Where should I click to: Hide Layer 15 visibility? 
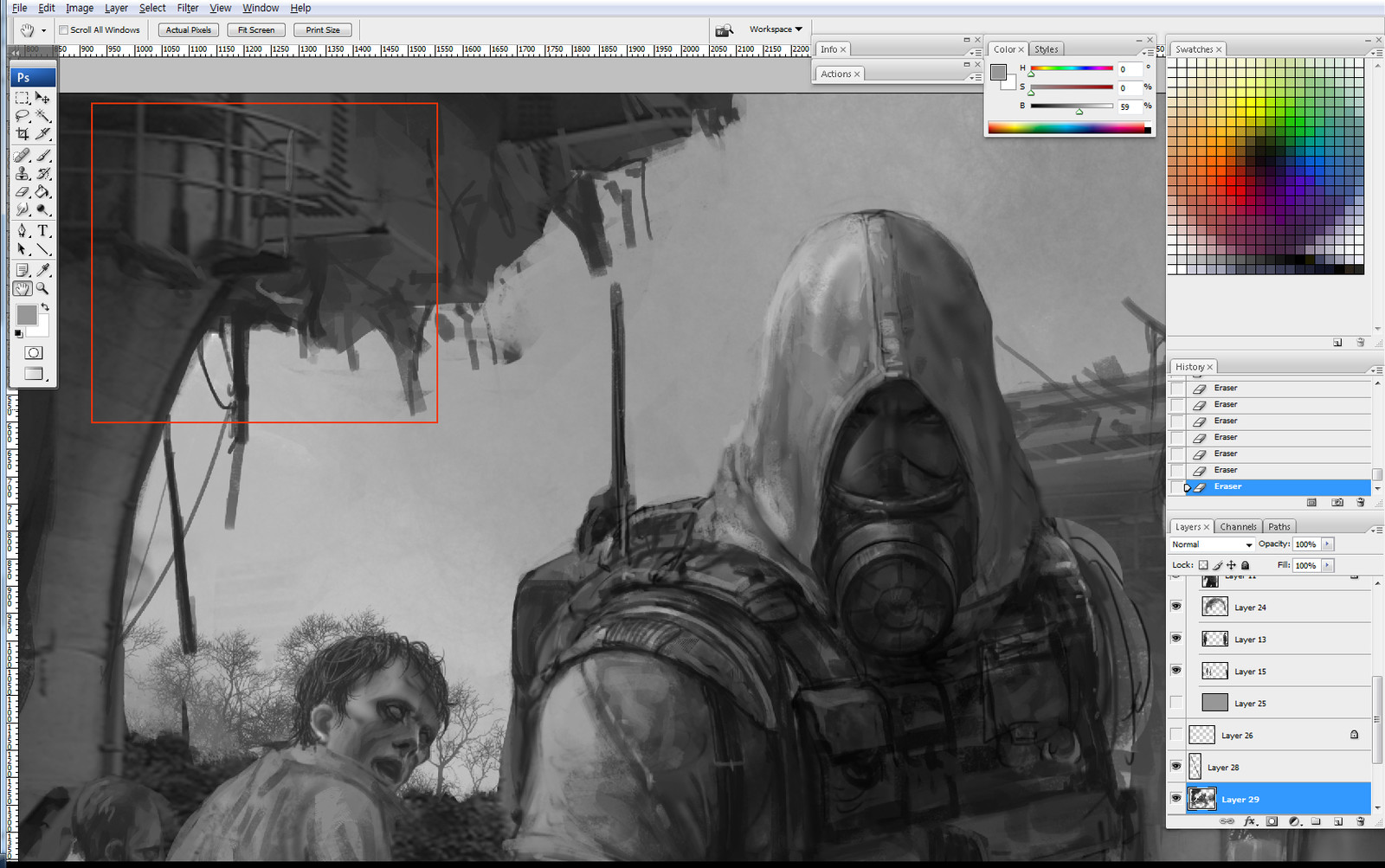[x=1176, y=671]
